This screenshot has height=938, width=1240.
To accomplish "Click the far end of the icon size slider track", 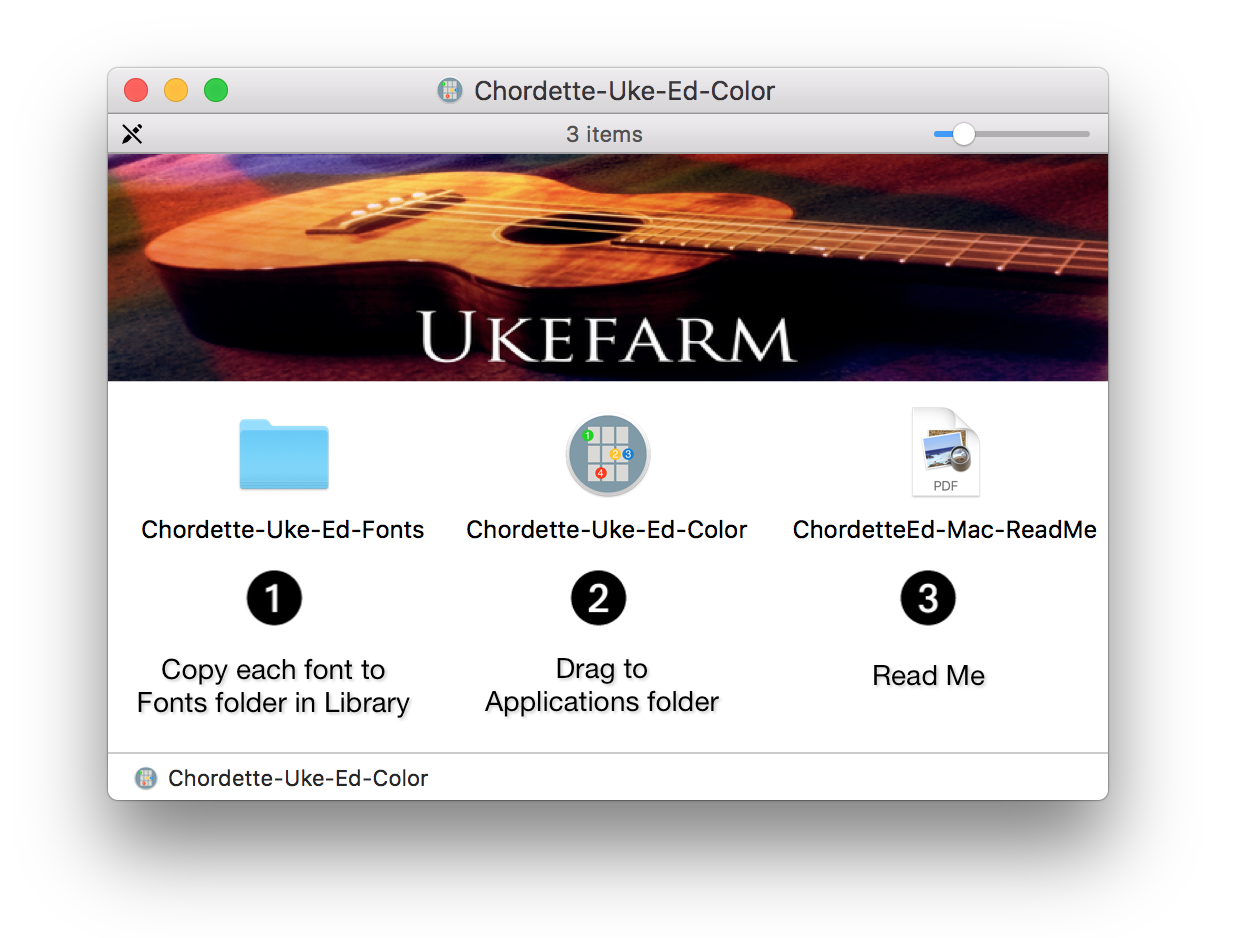I will (x=1086, y=134).
